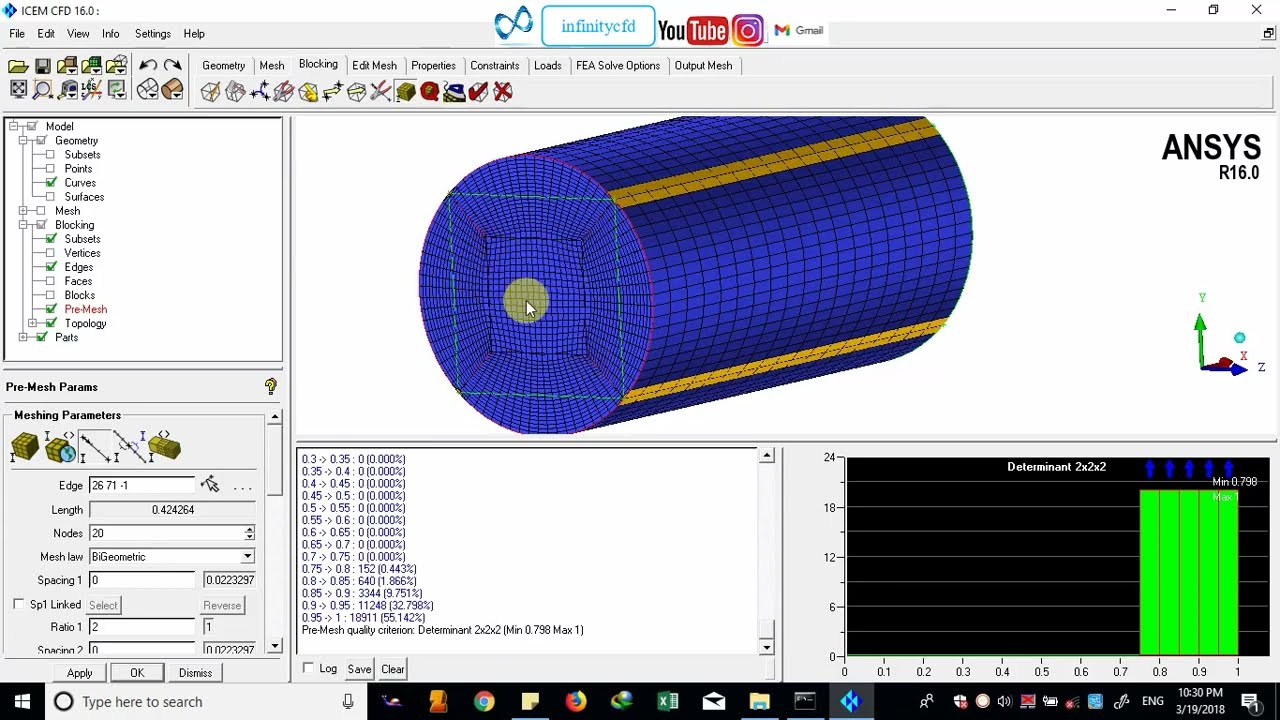Viewport: 1280px width, 720px height.
Task: Click the Refresh view icon
Action: [x=117, y=90]
